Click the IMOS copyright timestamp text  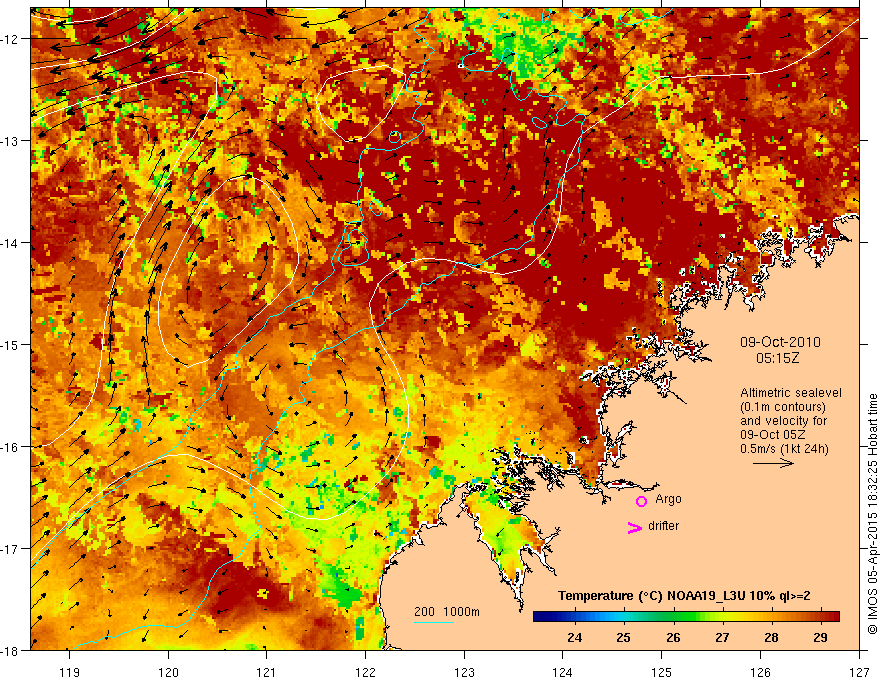(x=872, y=513)
